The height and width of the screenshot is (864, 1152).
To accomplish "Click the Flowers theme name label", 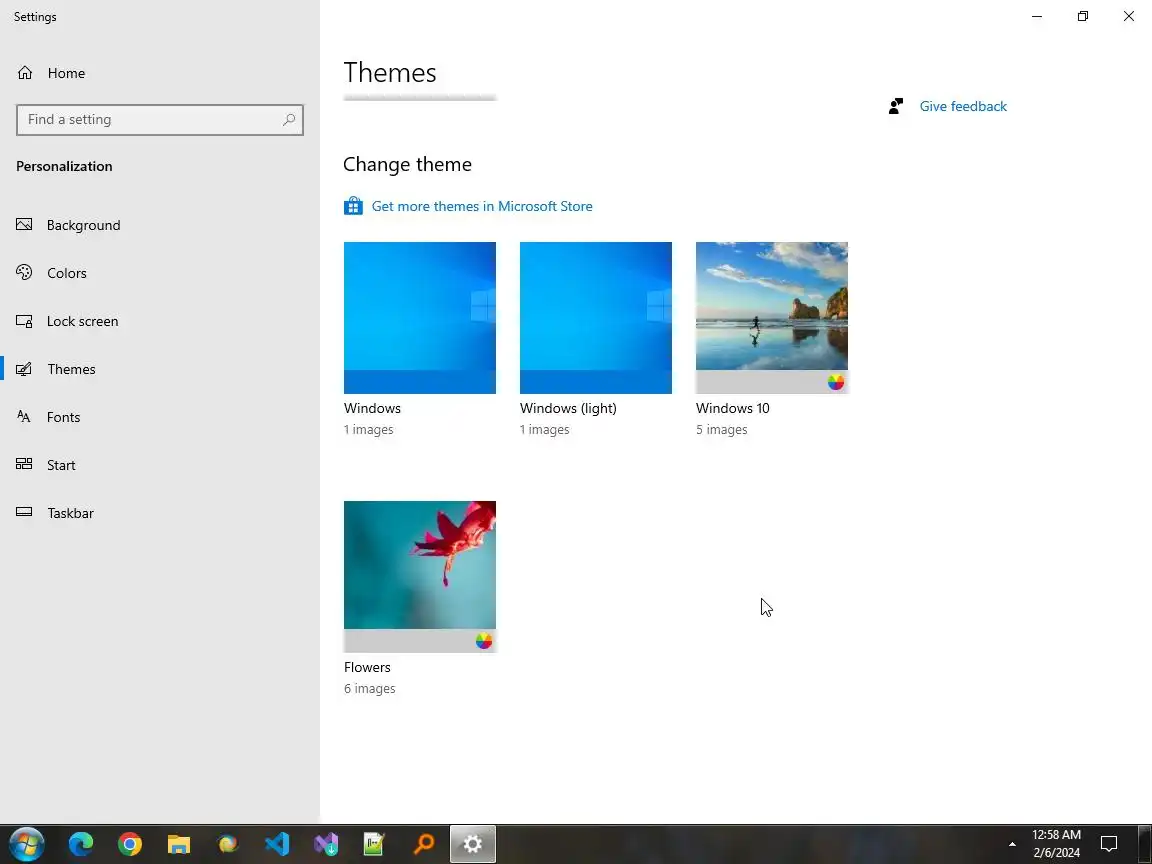I will pos(367,667).
